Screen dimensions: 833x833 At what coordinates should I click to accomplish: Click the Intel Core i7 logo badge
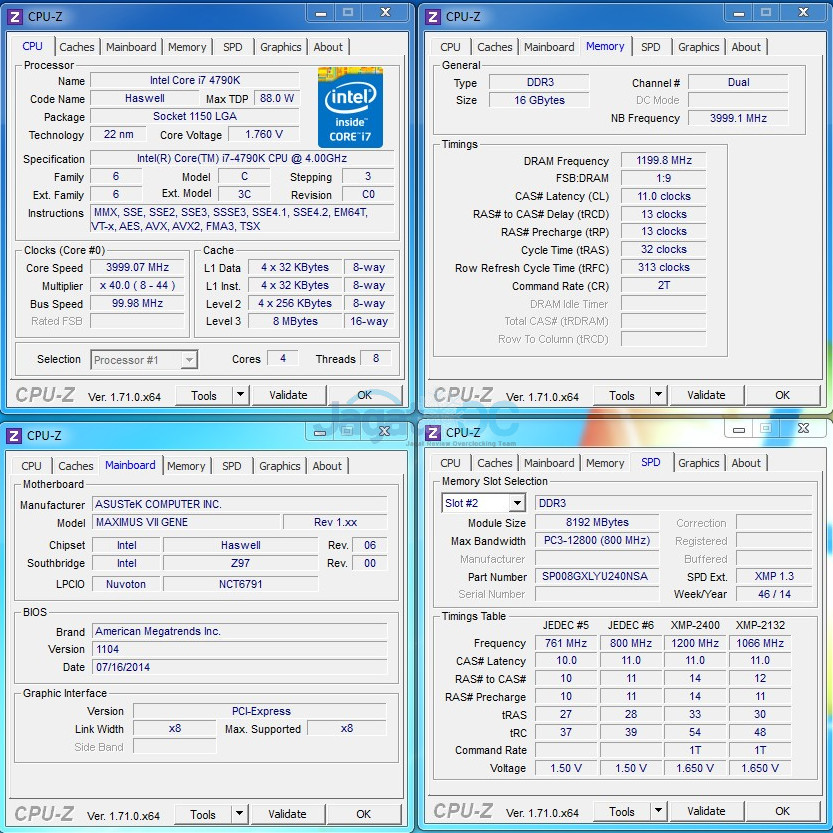(x=350, y=107)
